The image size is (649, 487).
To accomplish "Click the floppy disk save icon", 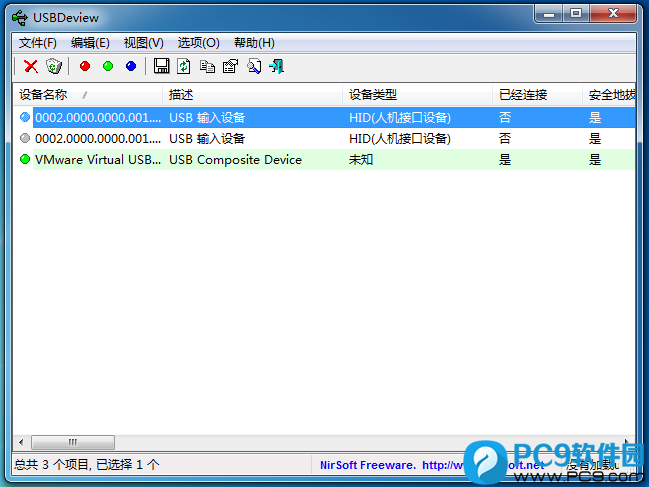I will coord(161,66).
